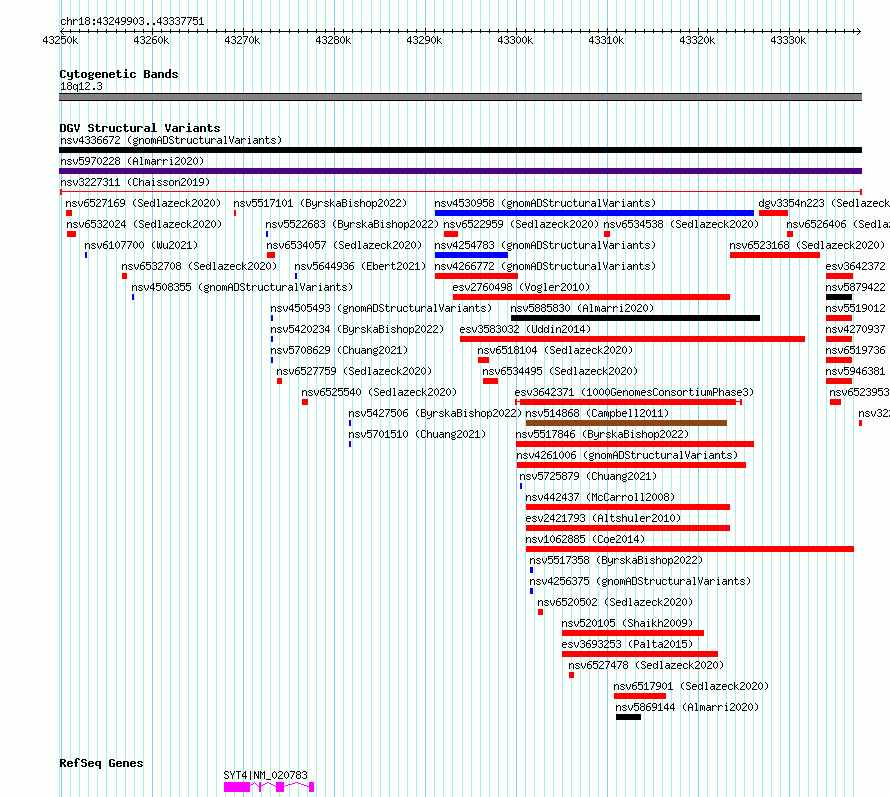Image resolution: width=890 pixels, height=797 pixels.
Task: Select the red esv2760498 variant bar
Action: [591, 297]
